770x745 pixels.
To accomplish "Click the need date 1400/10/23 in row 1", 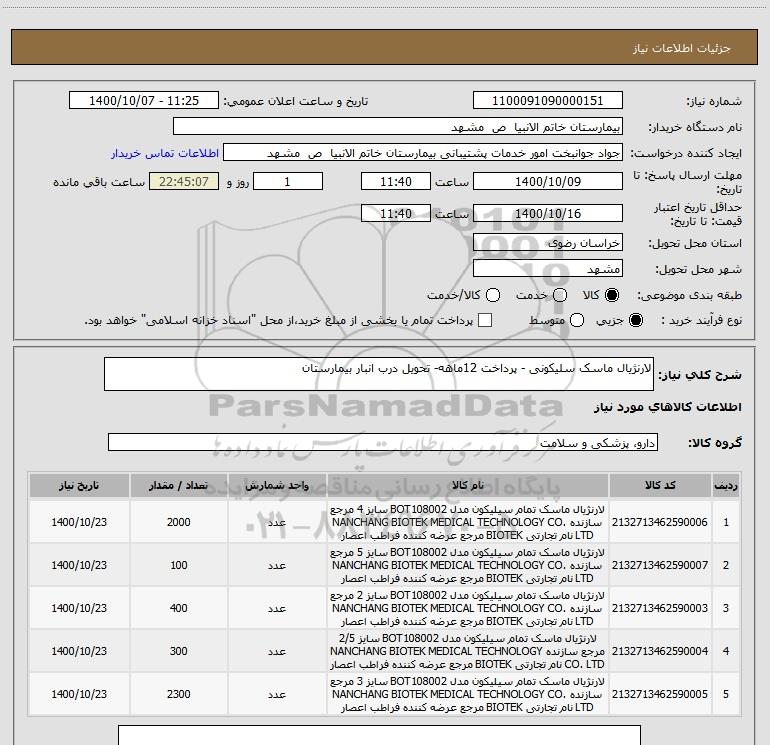I will 79,522.
